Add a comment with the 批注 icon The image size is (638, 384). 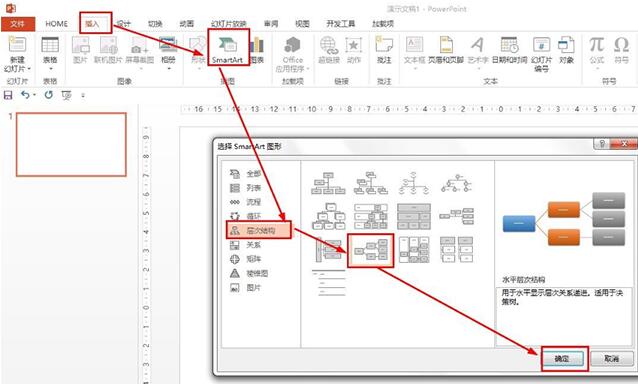(384, 50)
